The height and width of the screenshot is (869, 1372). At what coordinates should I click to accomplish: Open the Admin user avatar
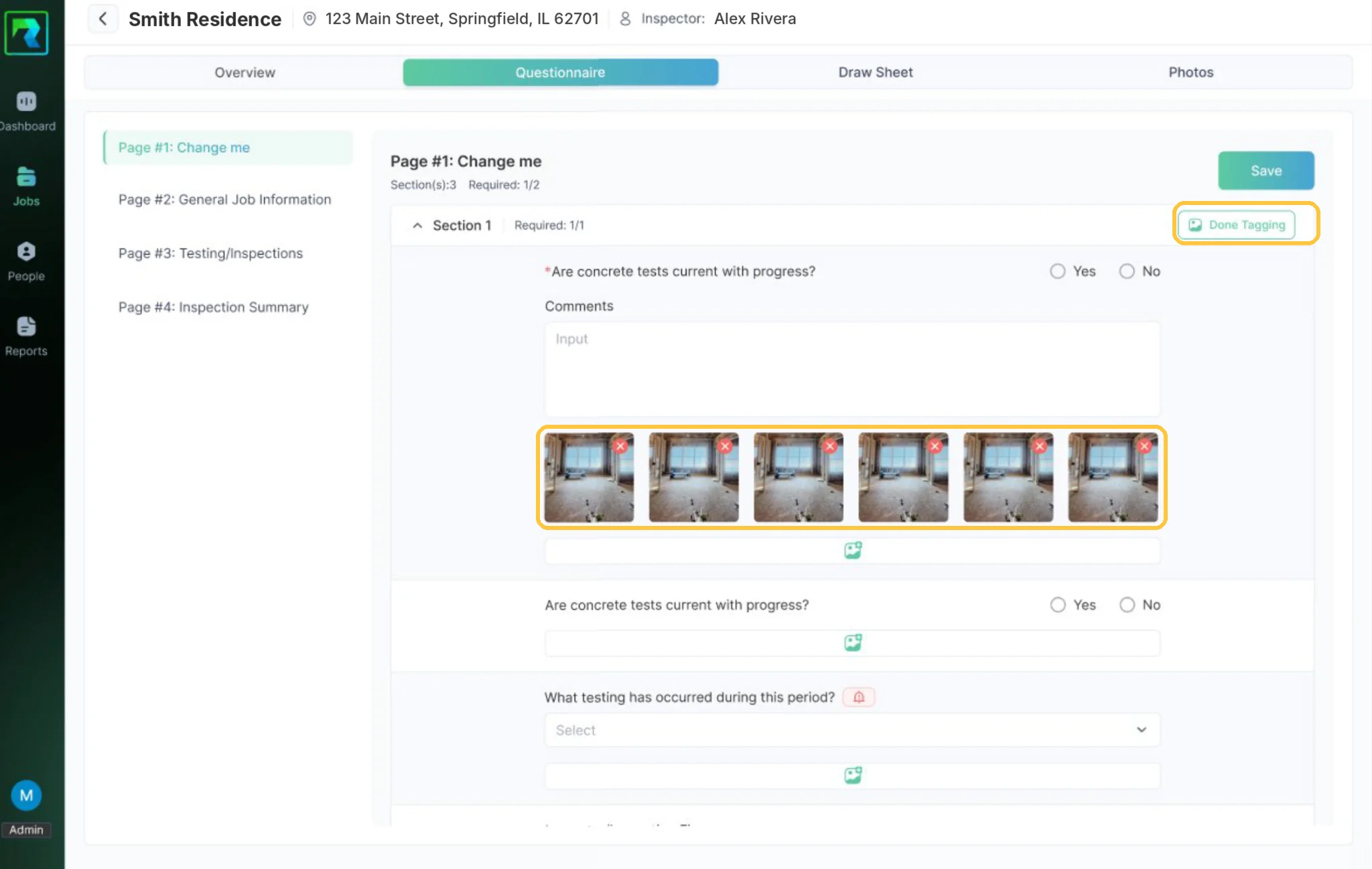point(26,795)
